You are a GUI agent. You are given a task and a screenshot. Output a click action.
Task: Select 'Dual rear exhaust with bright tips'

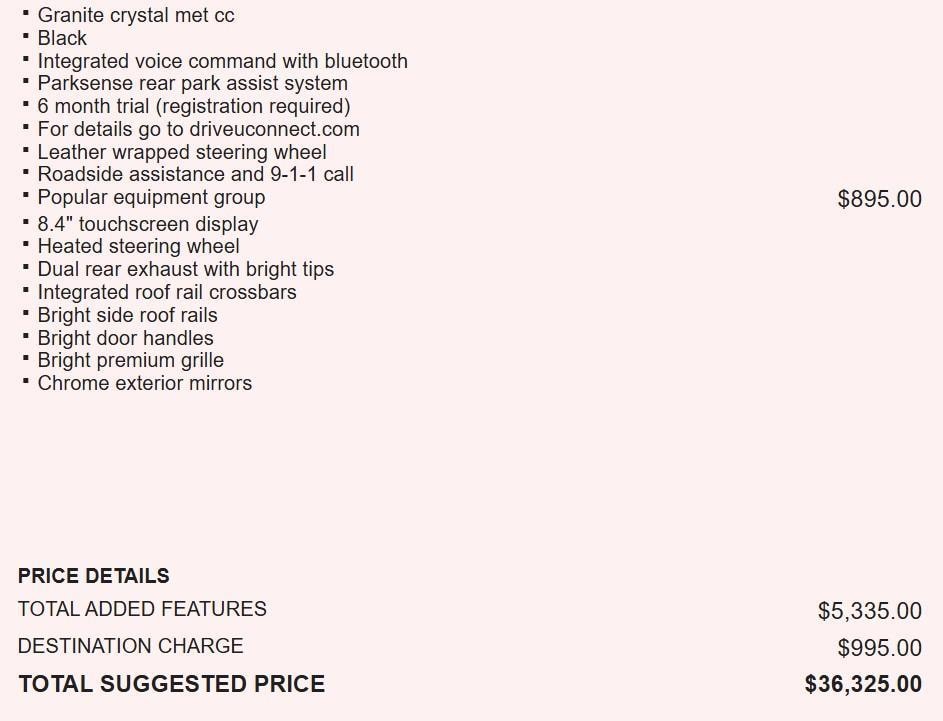[185, 269]
